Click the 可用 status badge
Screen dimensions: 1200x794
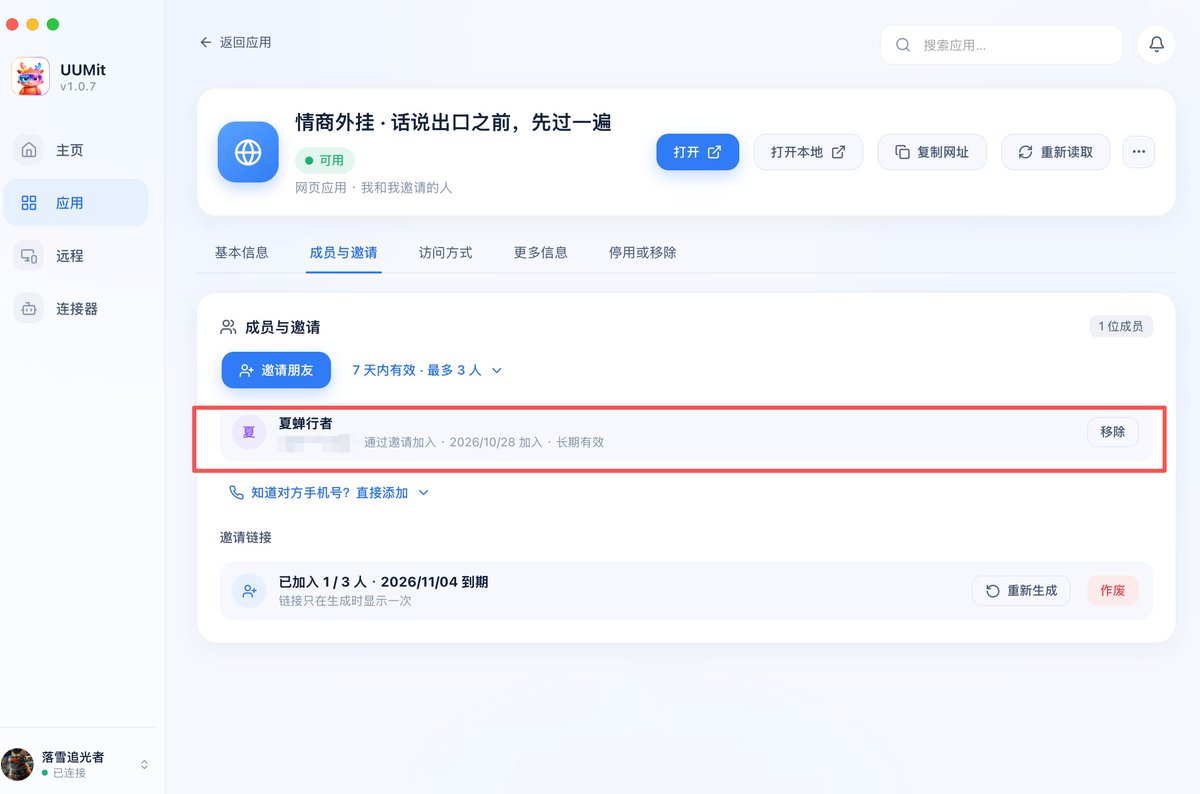point(324,160)
